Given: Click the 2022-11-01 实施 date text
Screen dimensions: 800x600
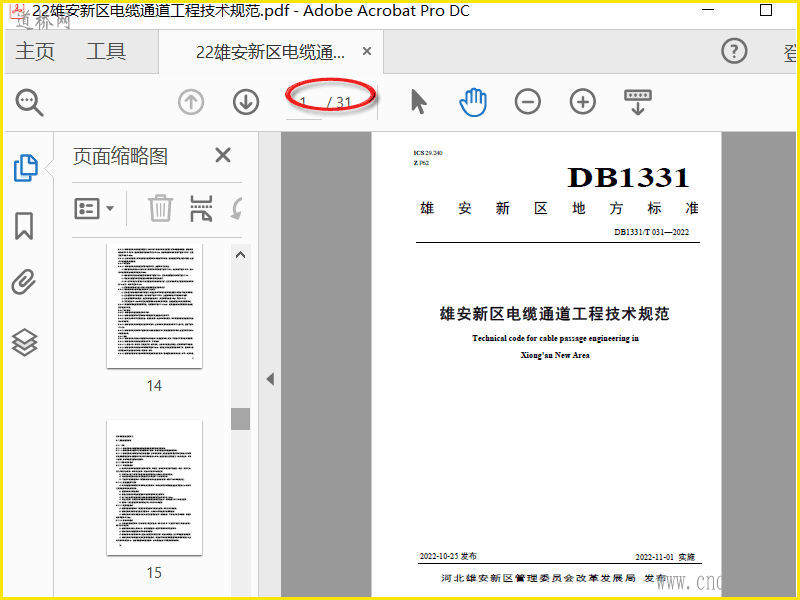Looking at the screenshot, I should pyautogui.click(x=665, y=557).
